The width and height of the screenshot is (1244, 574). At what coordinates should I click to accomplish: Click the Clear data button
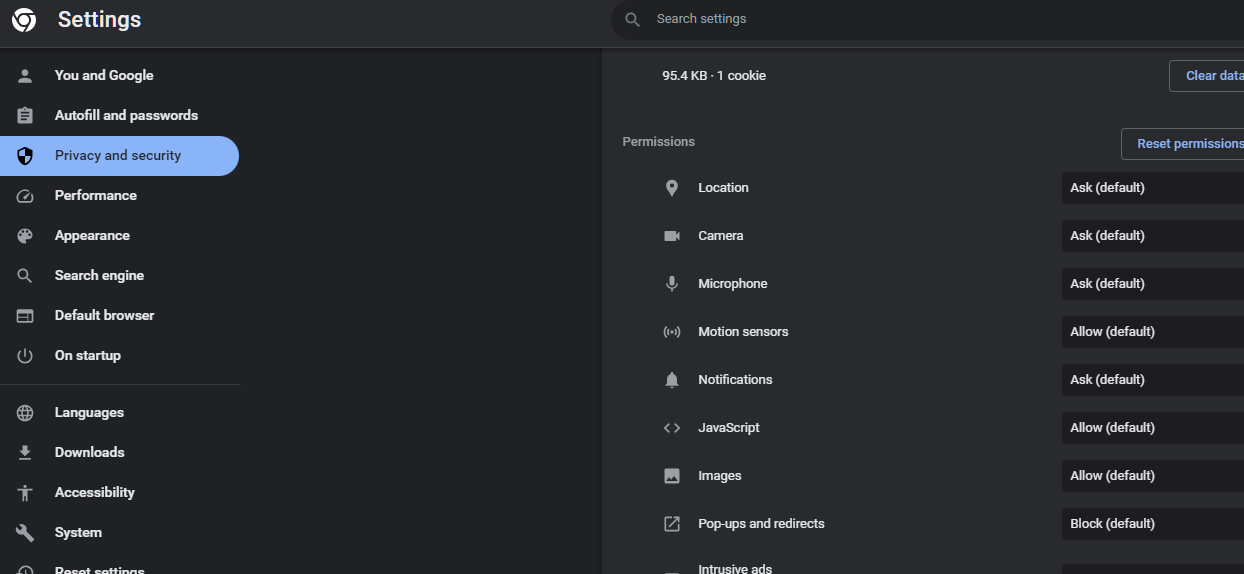(x=1211, y=76)
